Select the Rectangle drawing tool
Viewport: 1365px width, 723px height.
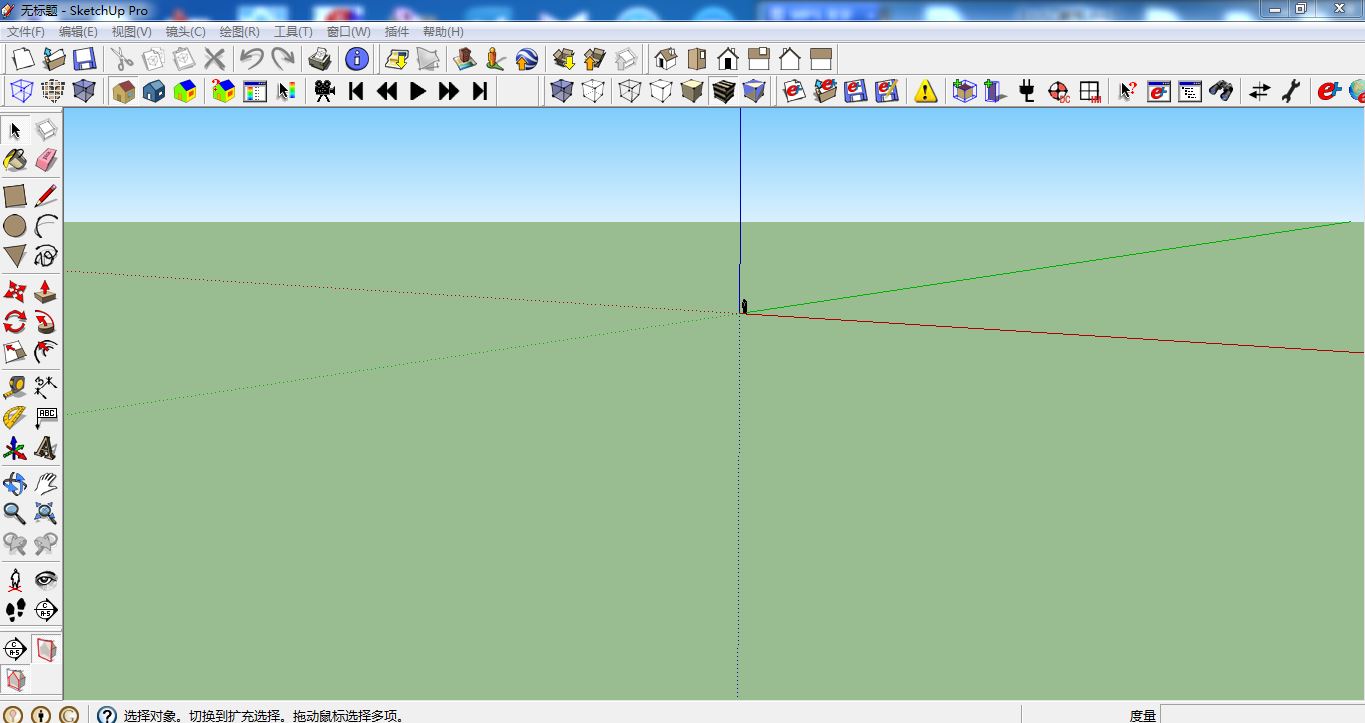click(15, 196)
